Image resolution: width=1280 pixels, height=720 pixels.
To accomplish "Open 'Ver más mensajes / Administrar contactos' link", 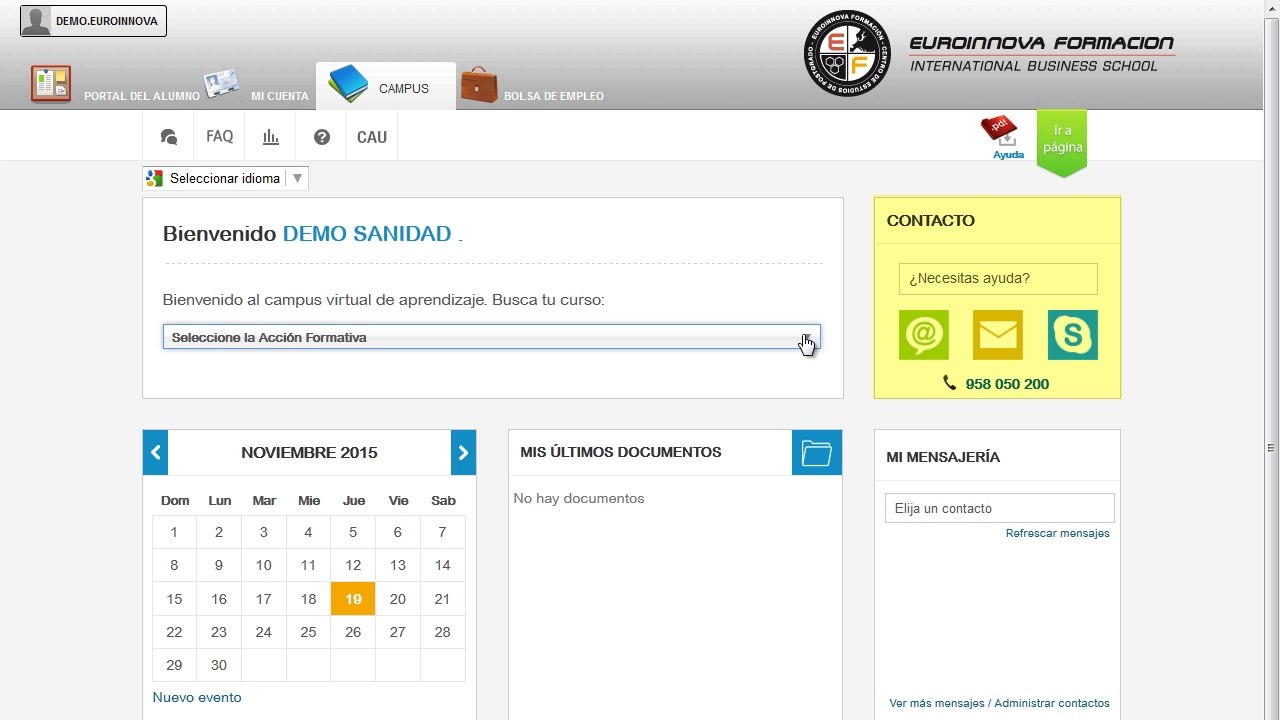I will click(x=999, y=703).
